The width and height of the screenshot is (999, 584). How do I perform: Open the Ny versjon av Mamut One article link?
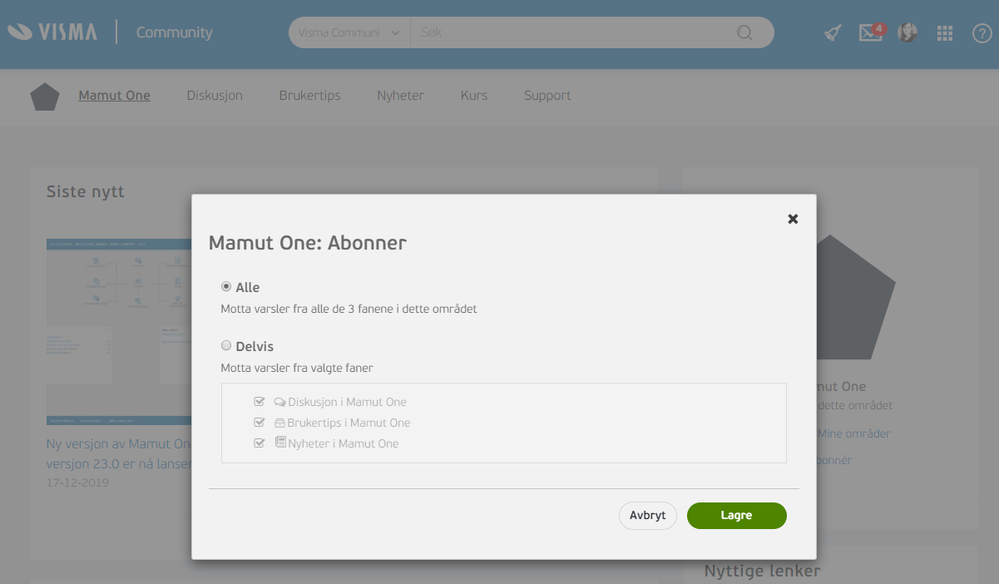coord(119,453)
